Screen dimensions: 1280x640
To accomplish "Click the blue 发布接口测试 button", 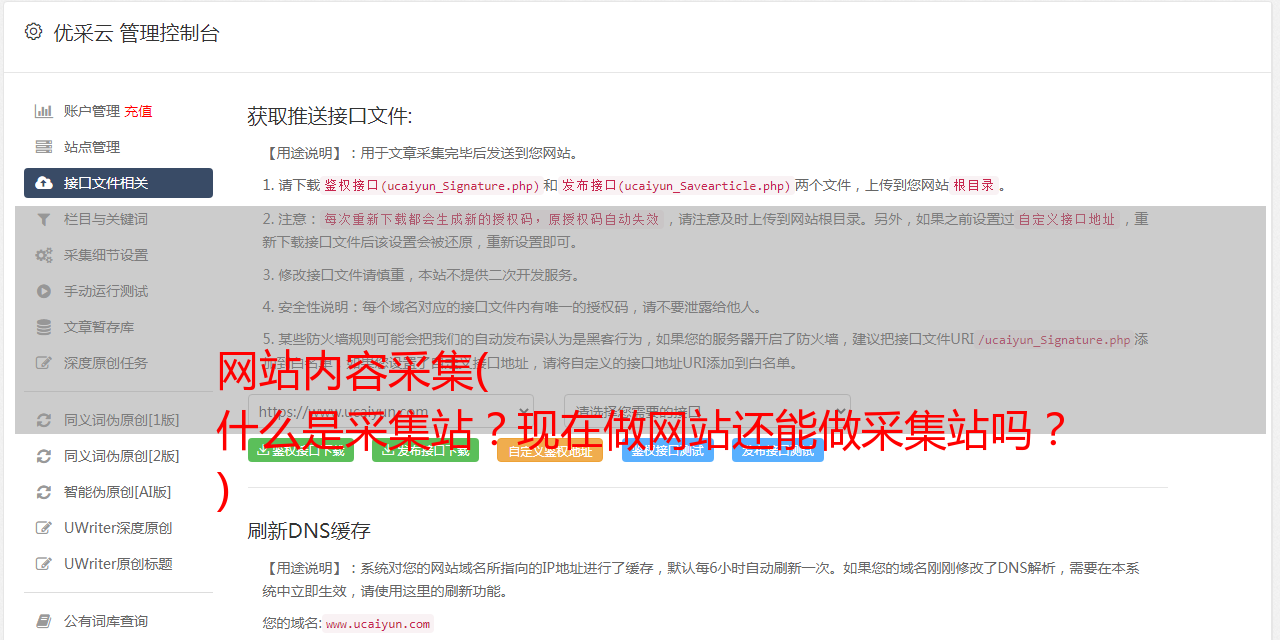I will pos(777,451).
